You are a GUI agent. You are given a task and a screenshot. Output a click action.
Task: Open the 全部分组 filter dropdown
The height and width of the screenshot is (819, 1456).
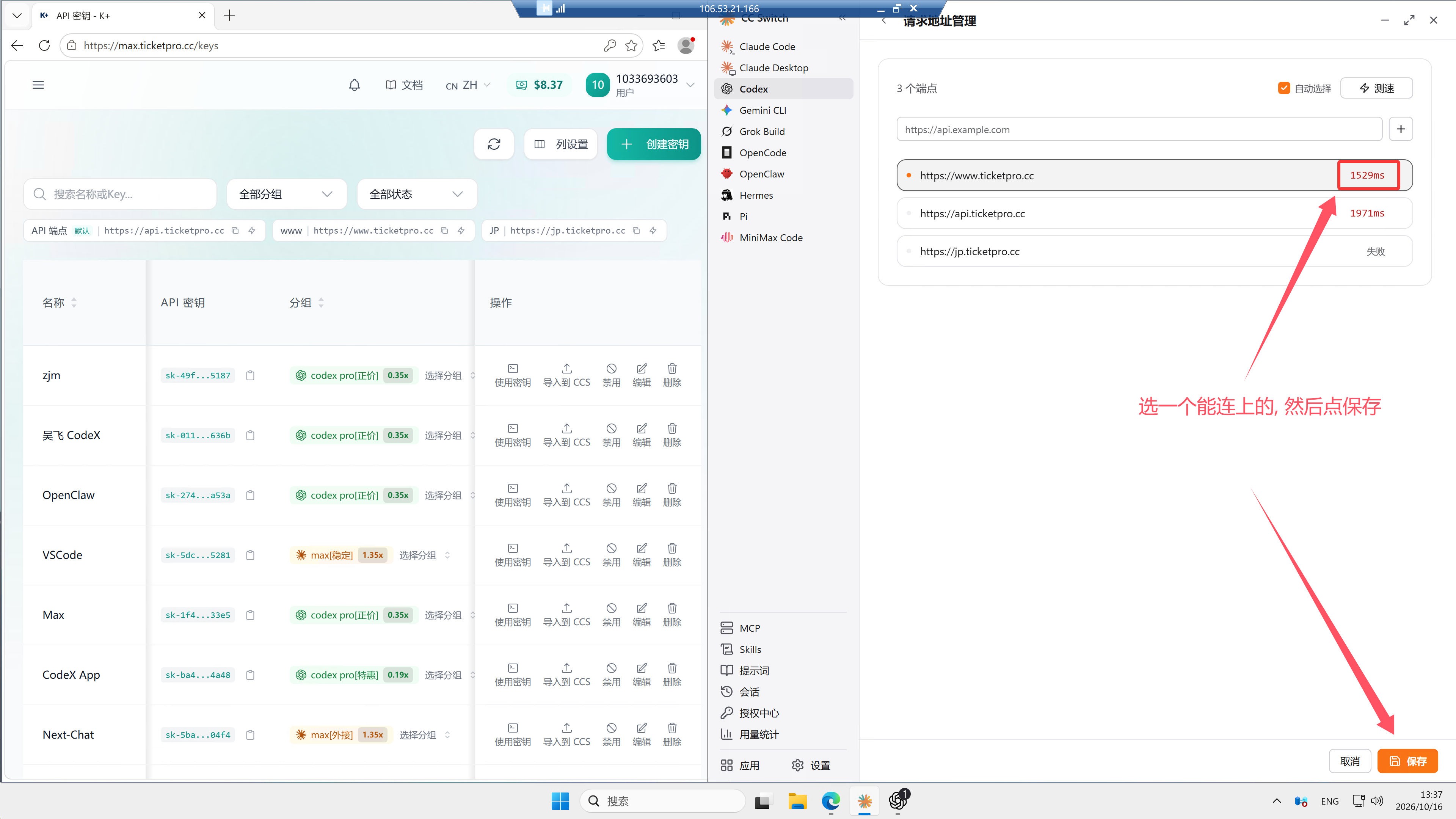[x=287, y=194]
